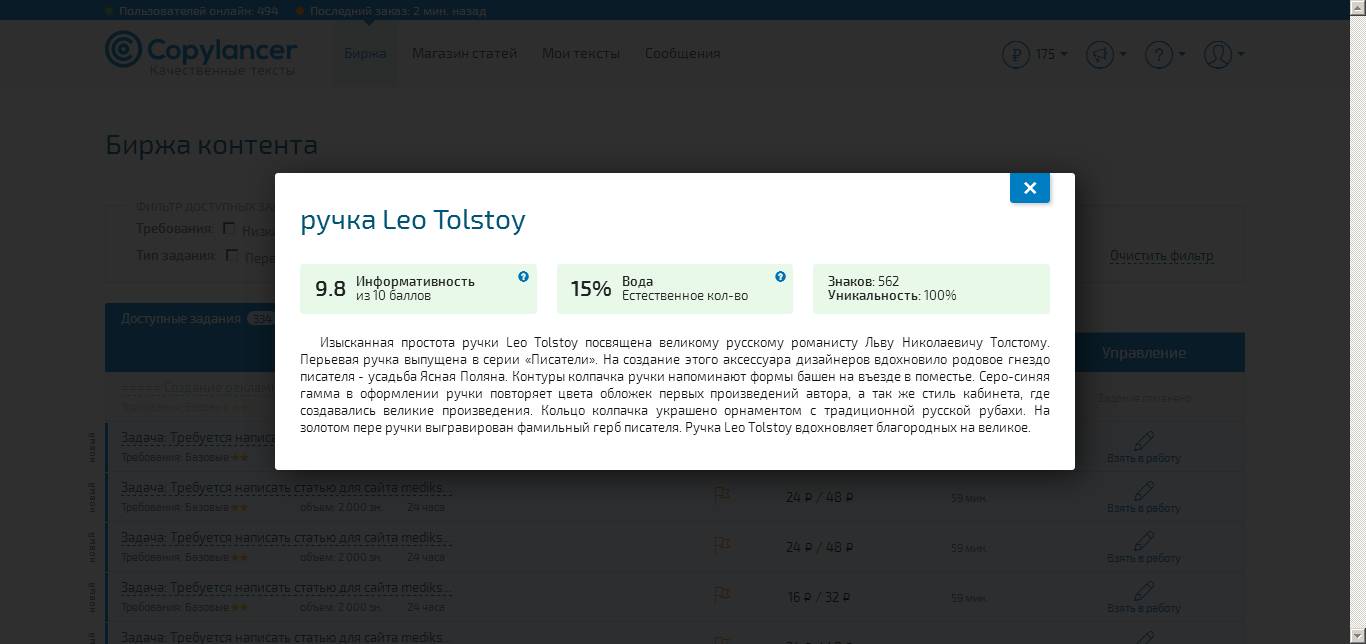Click the user profile avatar icon
Screen dimensions: 1366x644
(x=1217, y=54)
